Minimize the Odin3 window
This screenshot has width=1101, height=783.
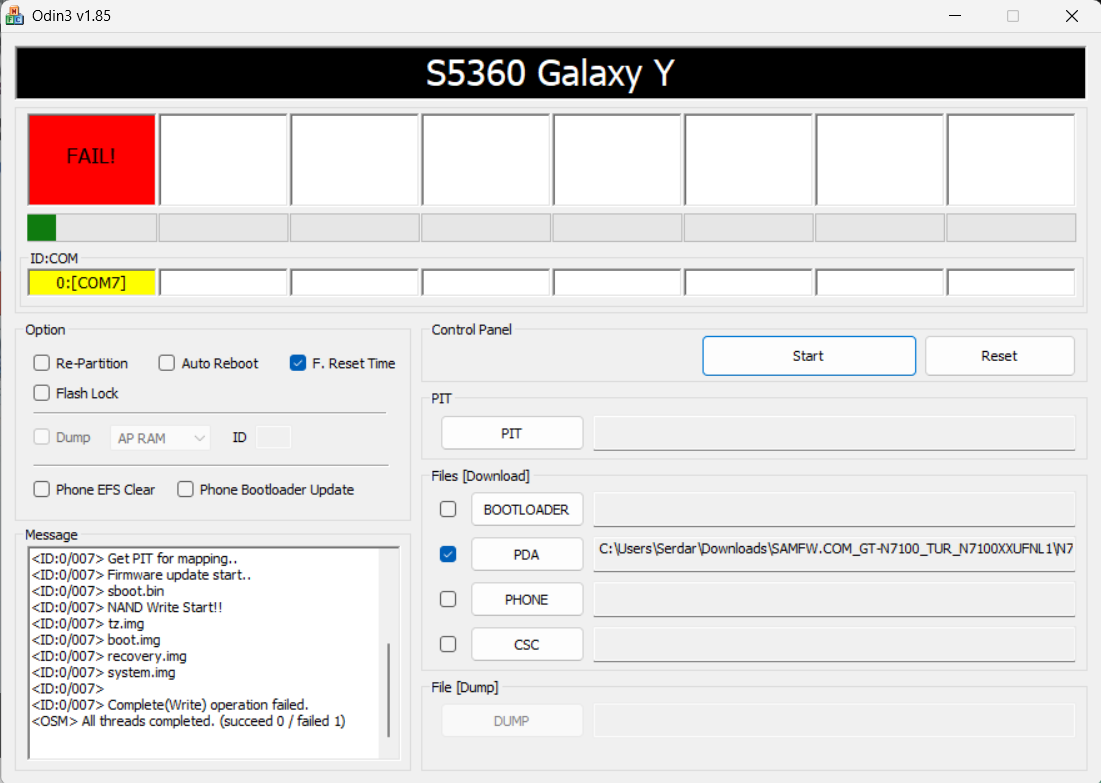(x=954, y=15)
